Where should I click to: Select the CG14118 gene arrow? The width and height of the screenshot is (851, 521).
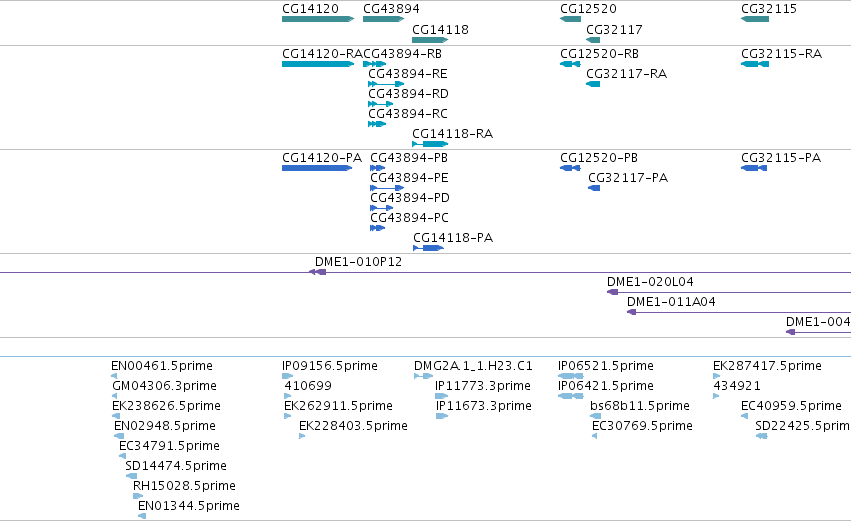tap(430, 40)
